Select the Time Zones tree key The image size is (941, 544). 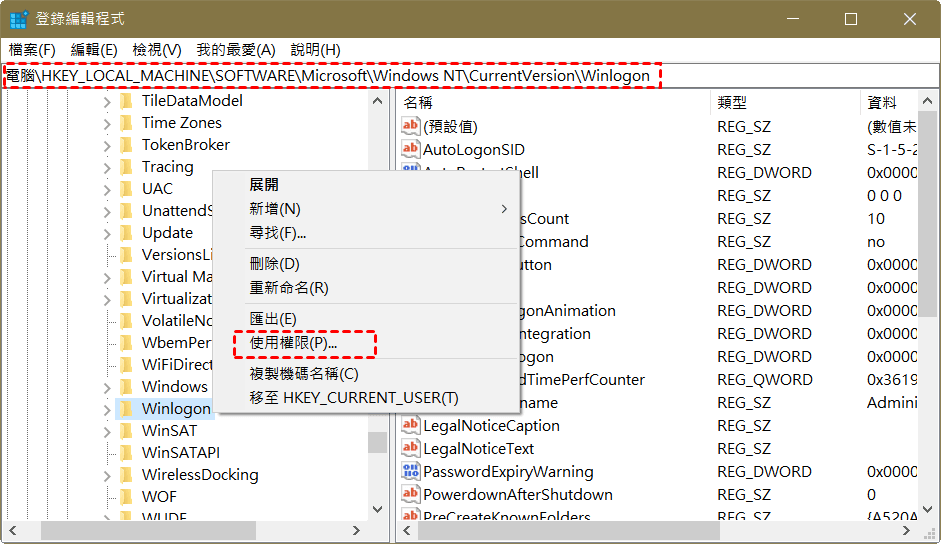(x=182, y=123)
